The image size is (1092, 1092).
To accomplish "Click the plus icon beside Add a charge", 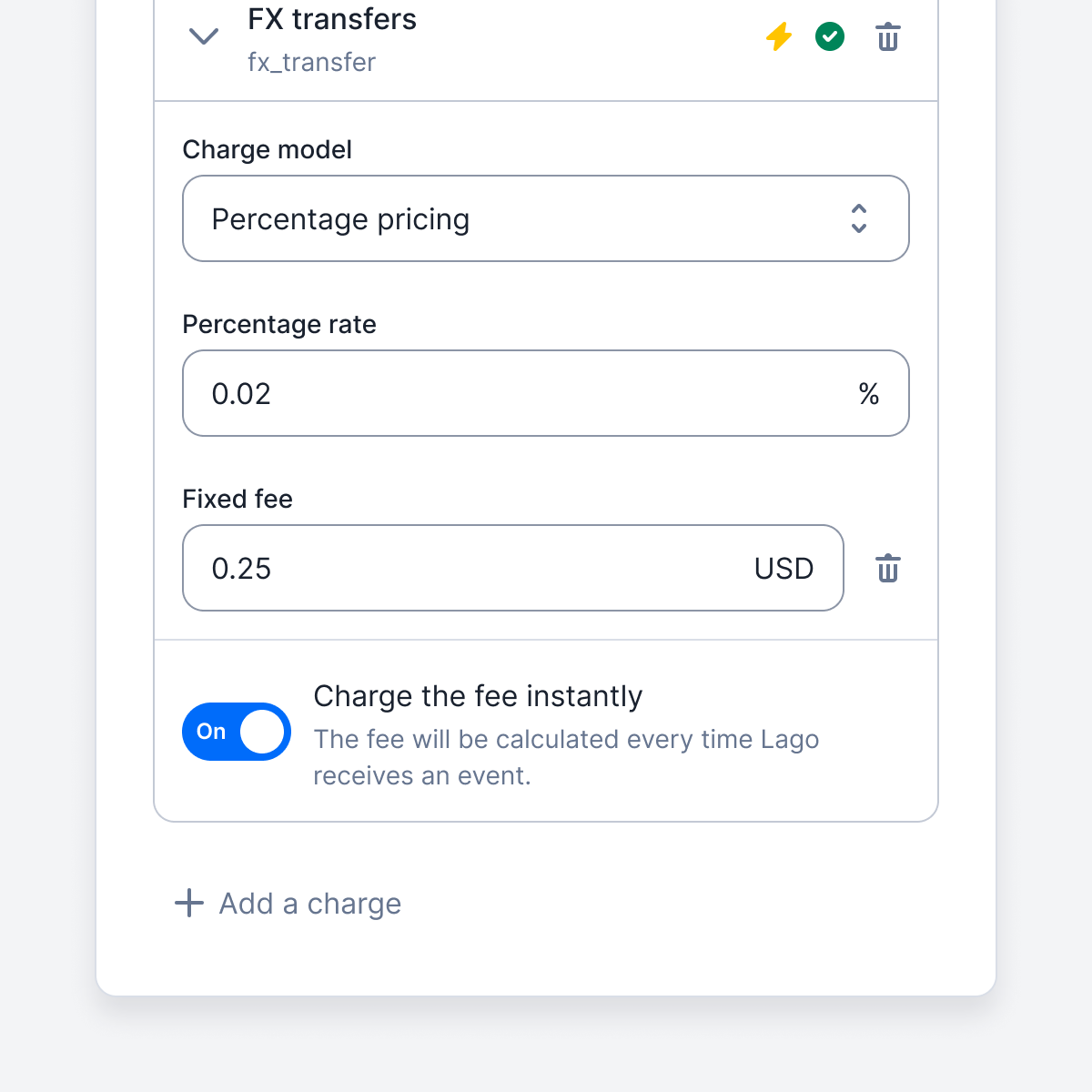I will coord(189,904).
